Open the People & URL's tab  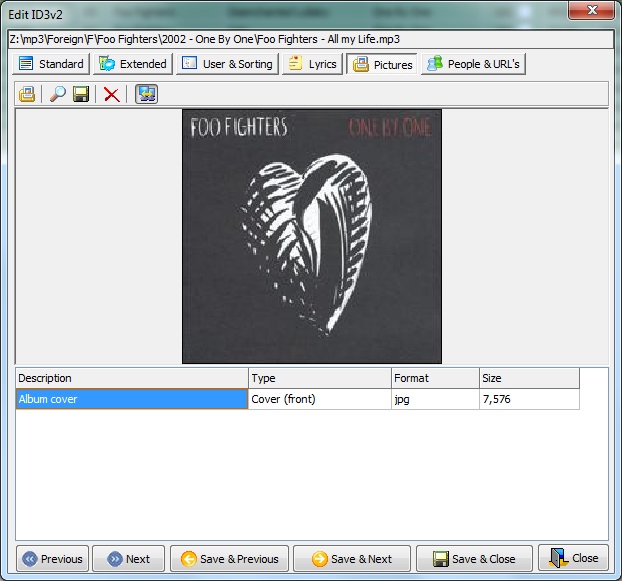click(x=473, y=64)
